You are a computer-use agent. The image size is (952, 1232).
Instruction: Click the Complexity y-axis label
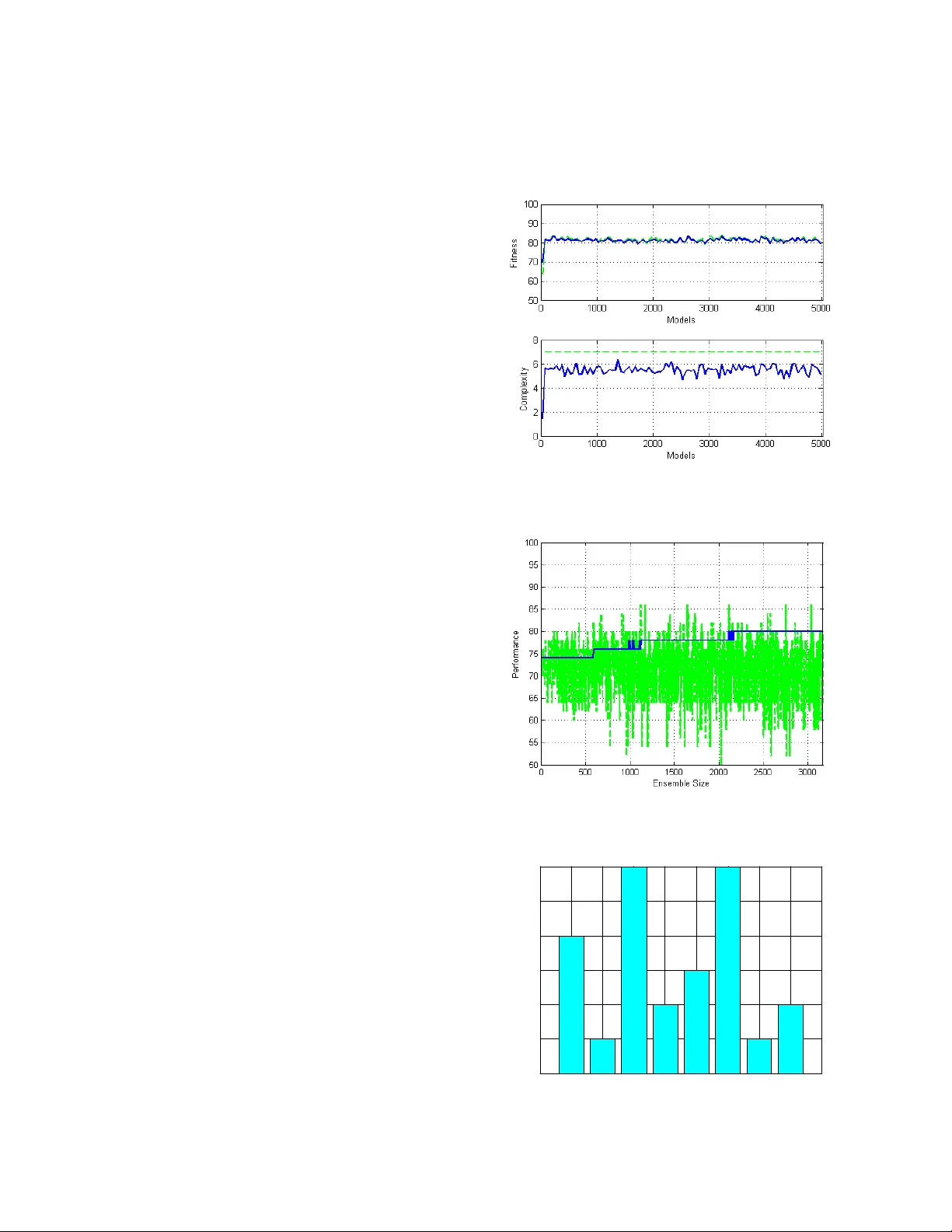(x=524, y=389)
